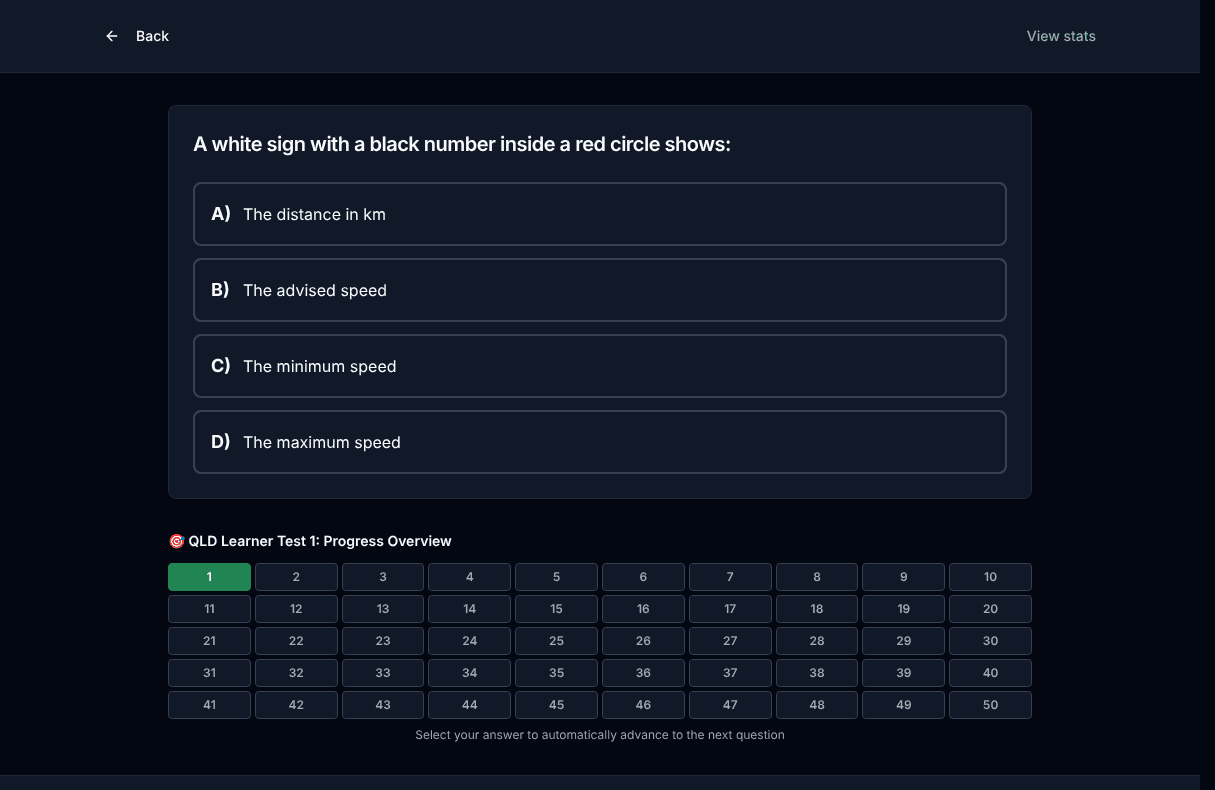Navigate to question 36
The width and height of the screenshot is (1215, 790).
(643, 673)
